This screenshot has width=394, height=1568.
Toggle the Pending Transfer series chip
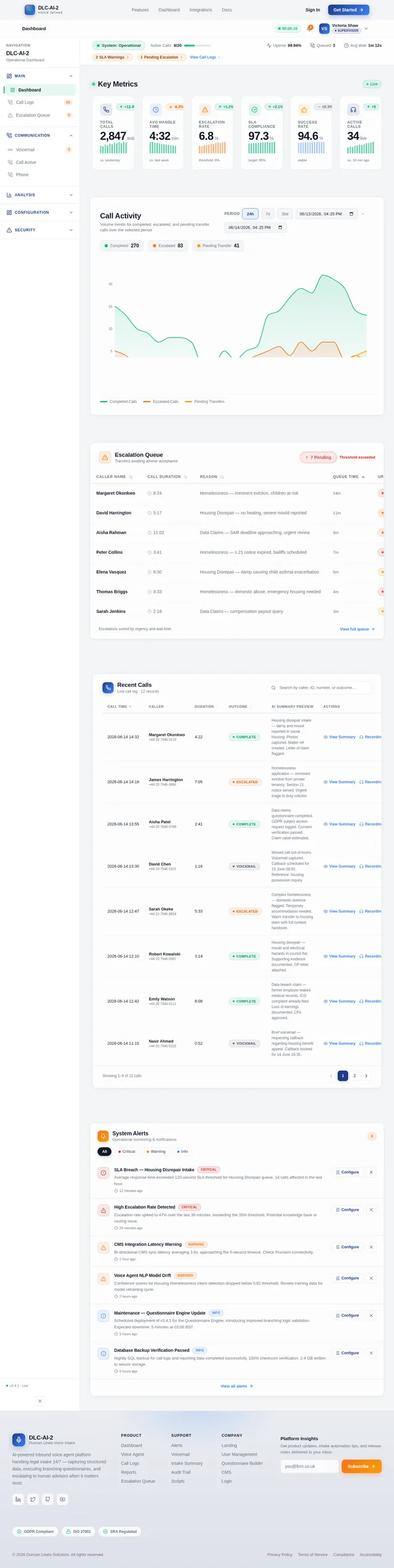tap(218, 245)
